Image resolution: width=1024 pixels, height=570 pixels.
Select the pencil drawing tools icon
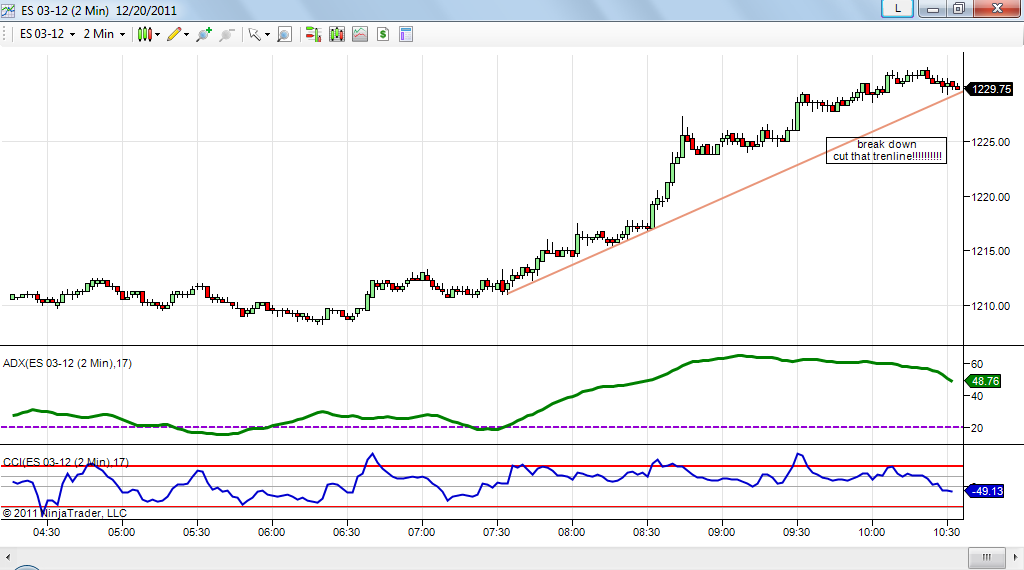pos(174,35)
